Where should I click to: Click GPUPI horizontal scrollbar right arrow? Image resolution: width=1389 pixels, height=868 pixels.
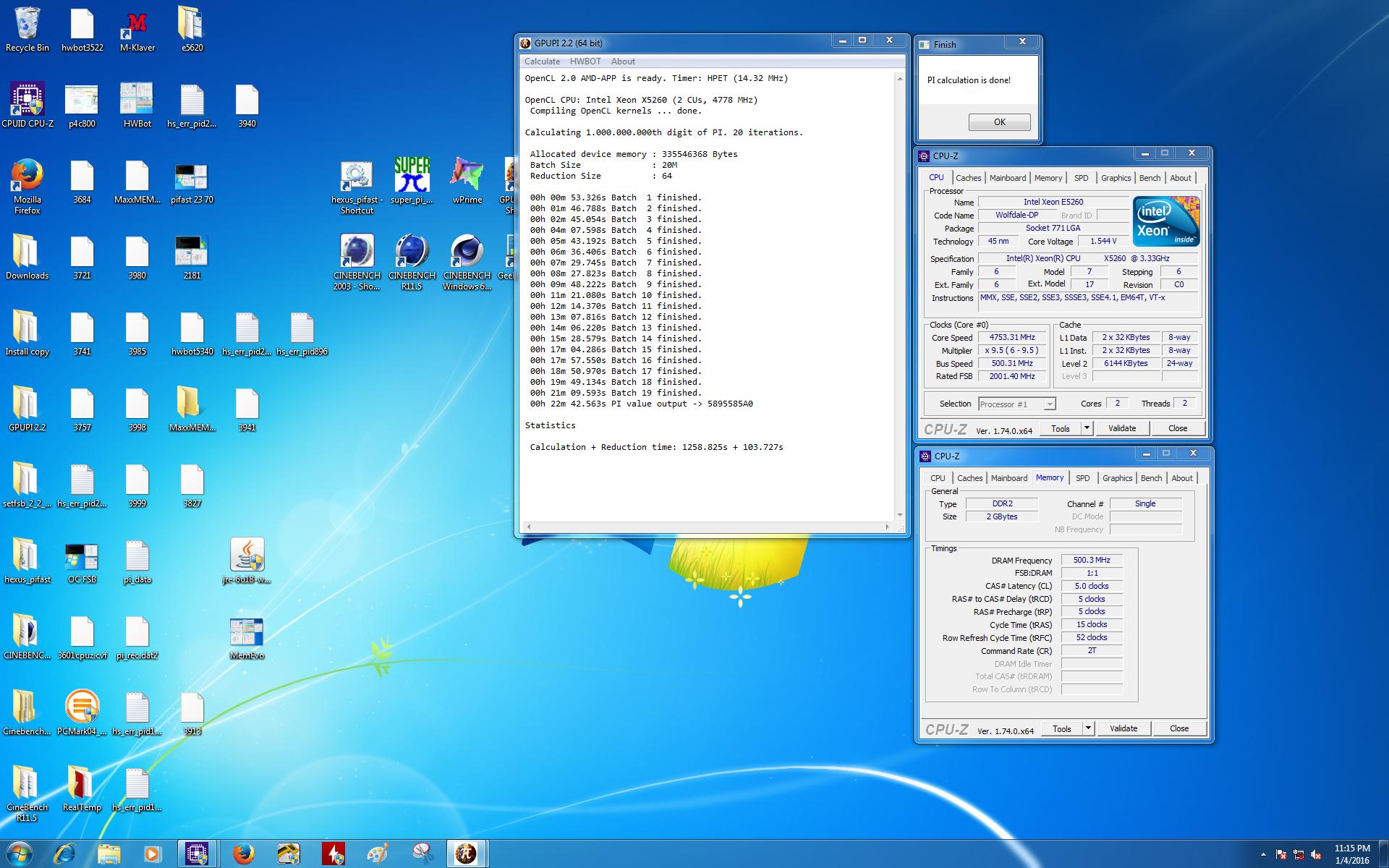888,527
